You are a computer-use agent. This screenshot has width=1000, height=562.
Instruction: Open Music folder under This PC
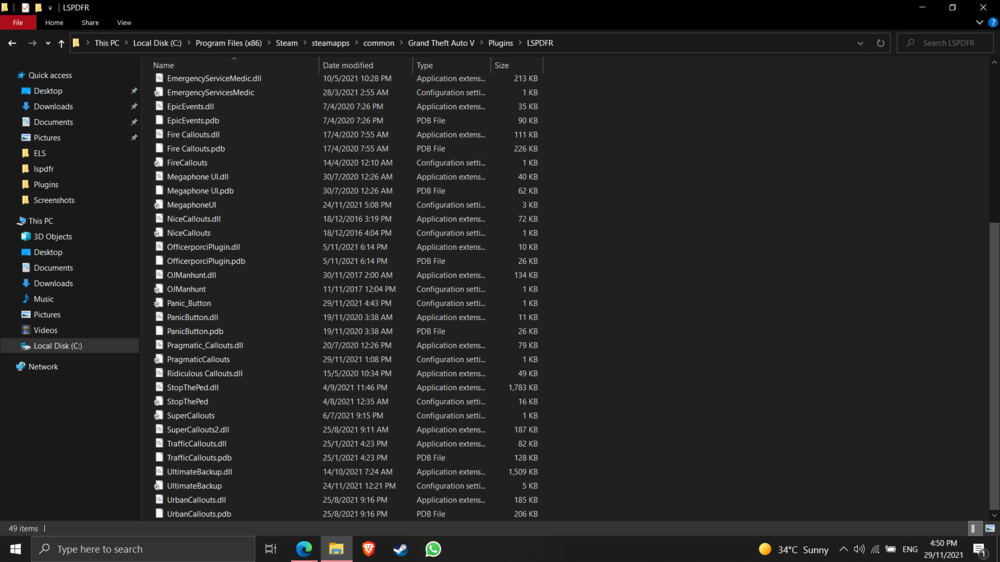[43, 299]
